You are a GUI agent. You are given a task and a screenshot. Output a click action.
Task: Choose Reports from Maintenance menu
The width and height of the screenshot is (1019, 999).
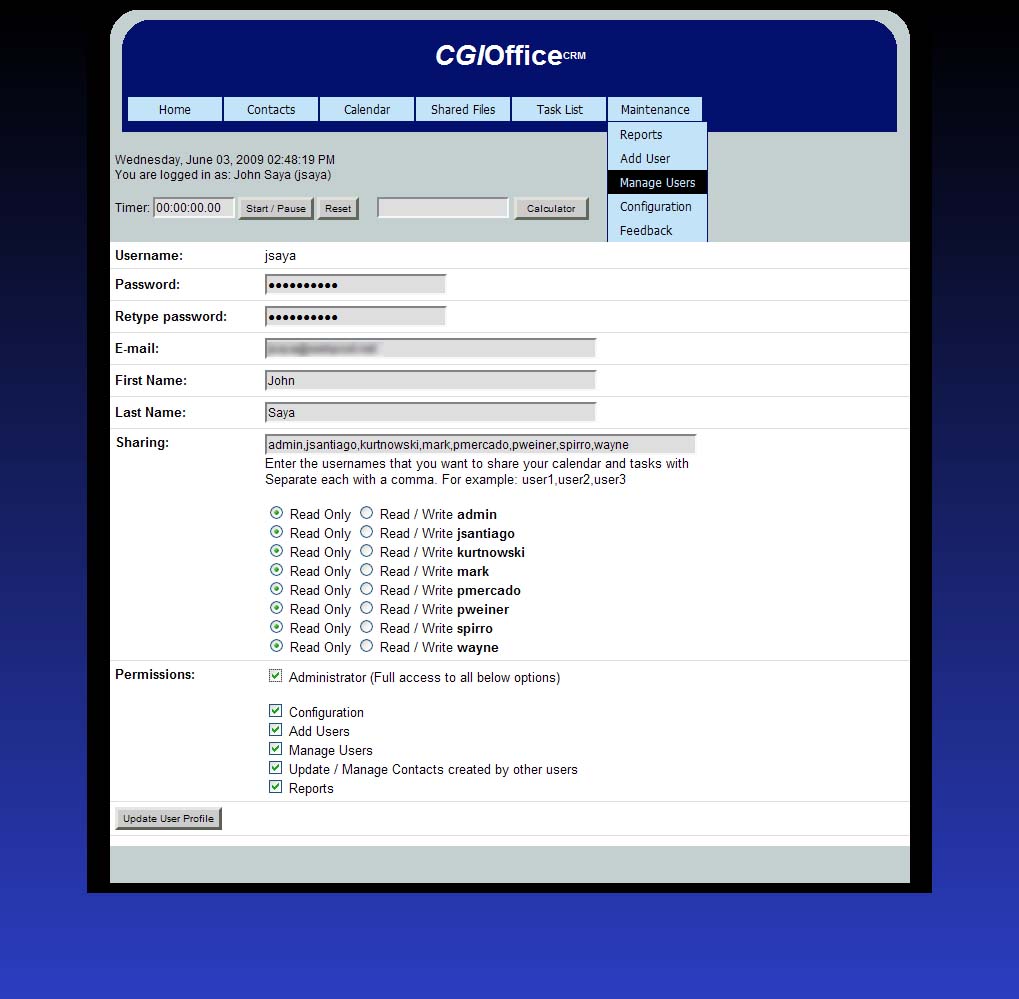coord(657,135)
